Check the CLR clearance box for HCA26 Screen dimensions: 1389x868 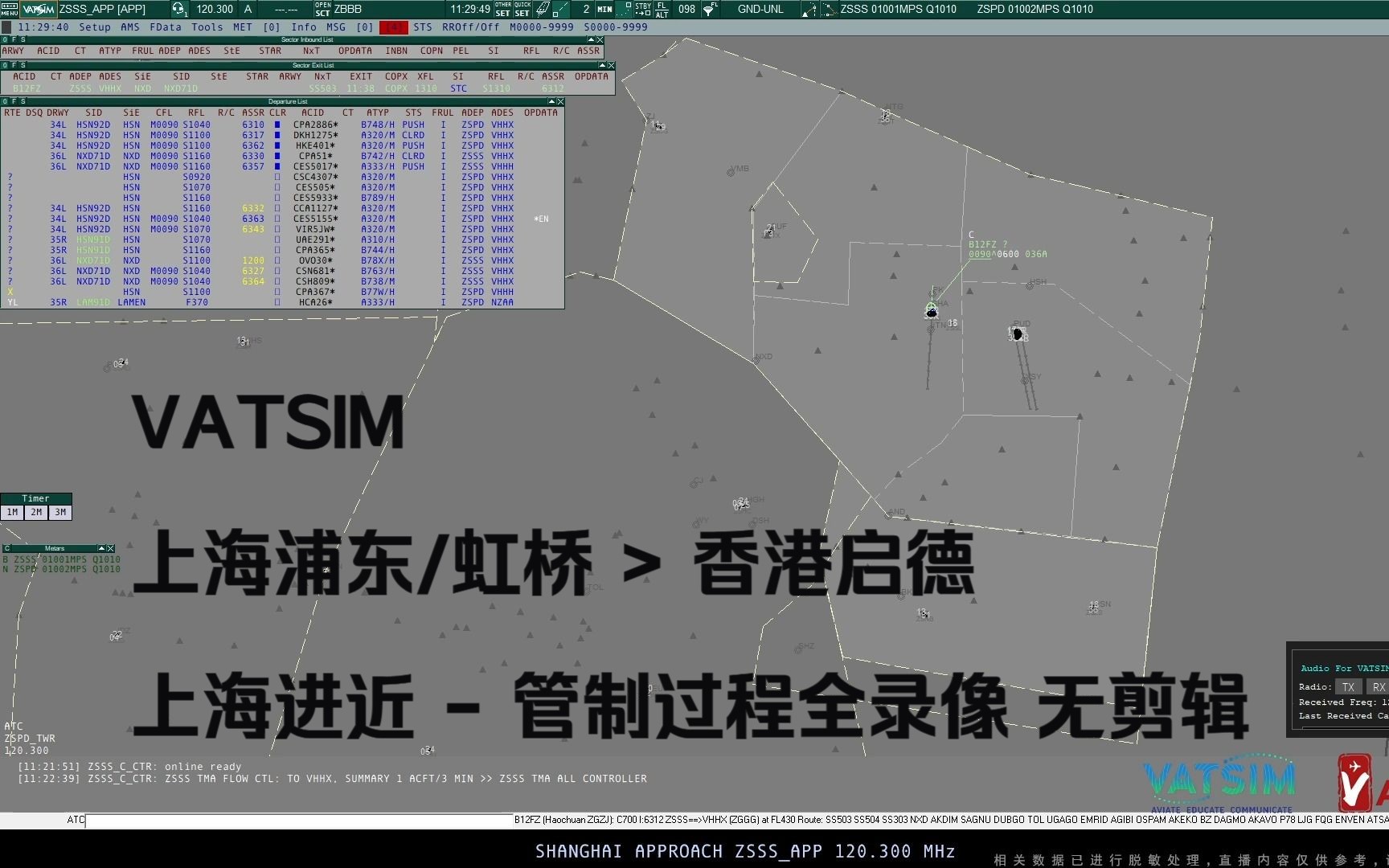tap(277, 302)
